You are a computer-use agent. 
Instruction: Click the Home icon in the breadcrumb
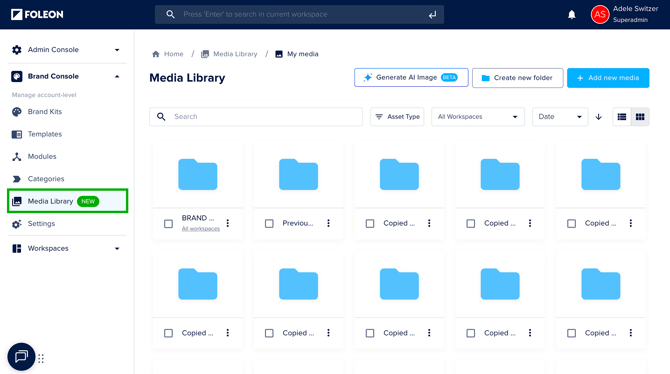(156, 54)
